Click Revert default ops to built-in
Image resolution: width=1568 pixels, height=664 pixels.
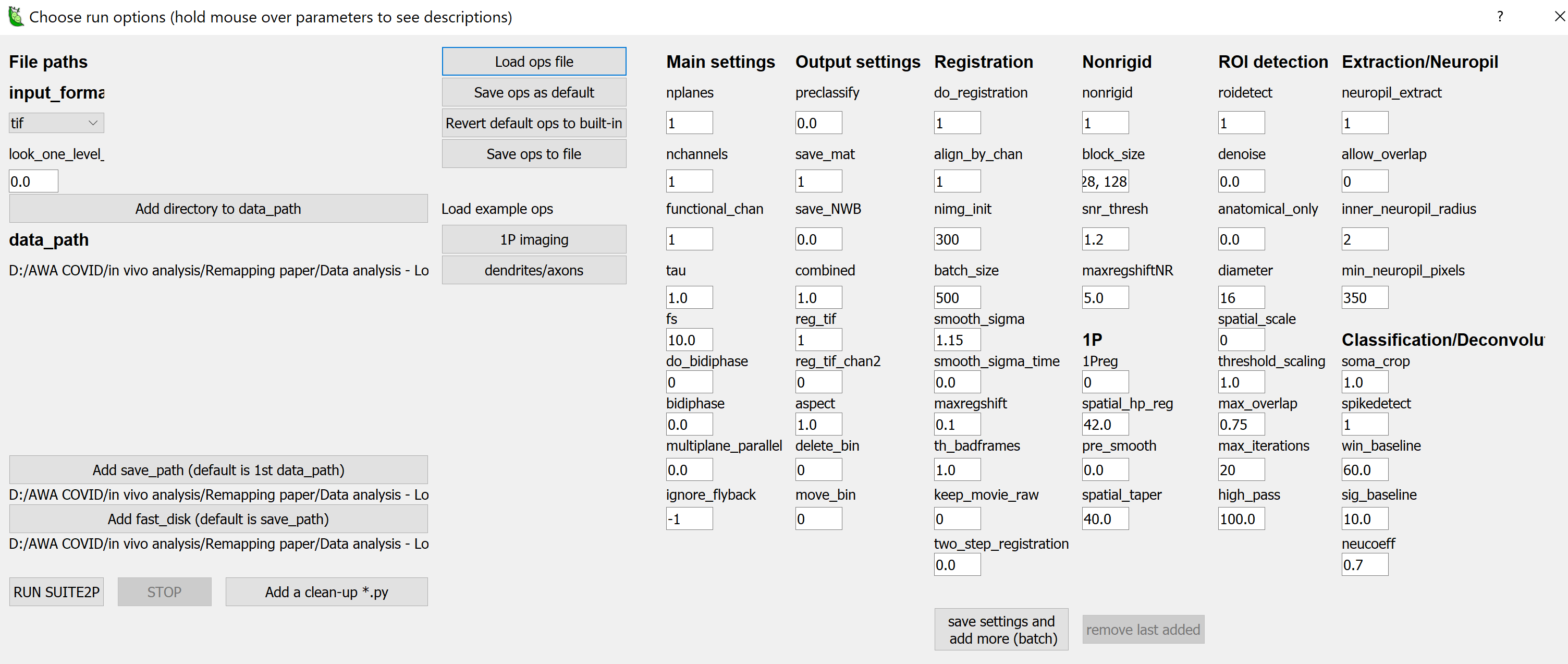point(533,123)
